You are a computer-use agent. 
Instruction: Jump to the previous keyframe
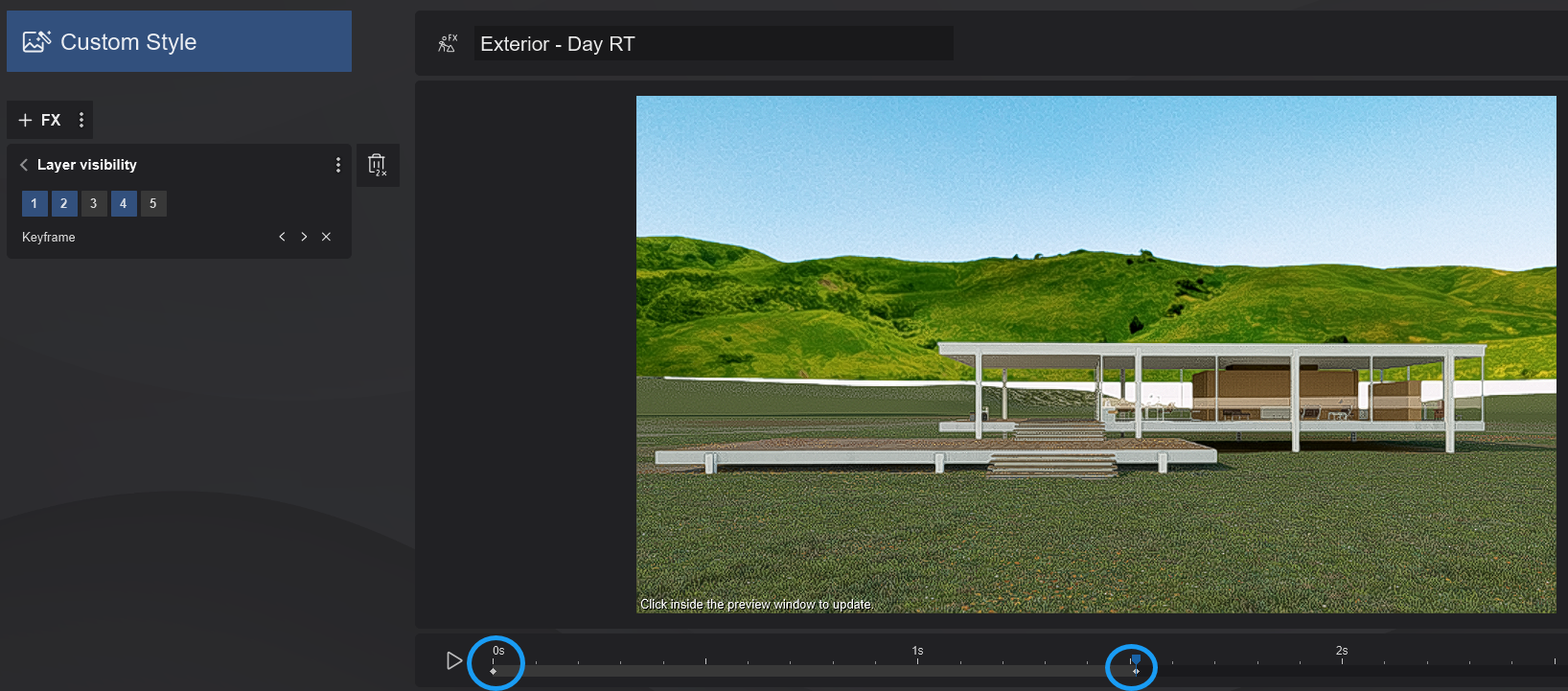pos(282,237)
